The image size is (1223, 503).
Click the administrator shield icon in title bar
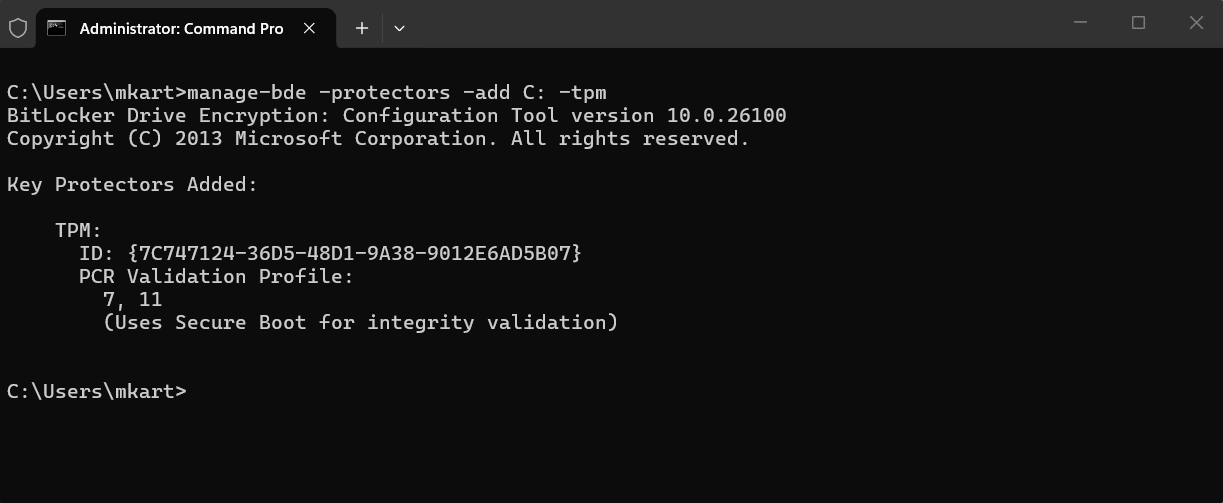coord(18,28)
